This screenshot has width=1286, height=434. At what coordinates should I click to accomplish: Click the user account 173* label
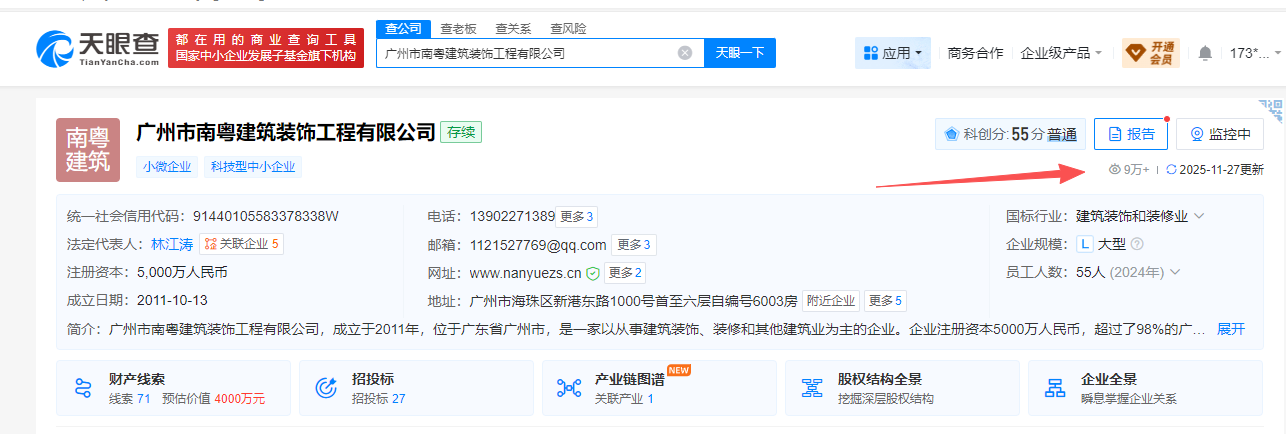(1249, 53)
